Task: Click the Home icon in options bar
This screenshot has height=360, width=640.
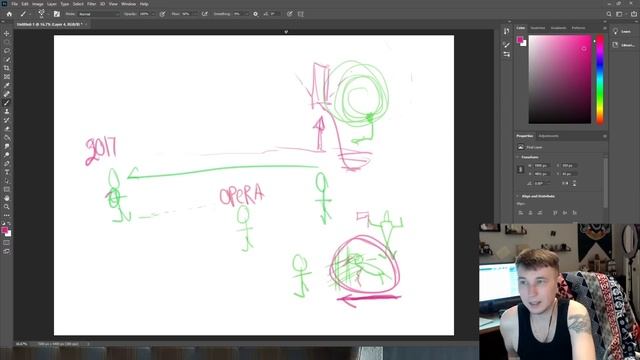Action: [9, 14]
